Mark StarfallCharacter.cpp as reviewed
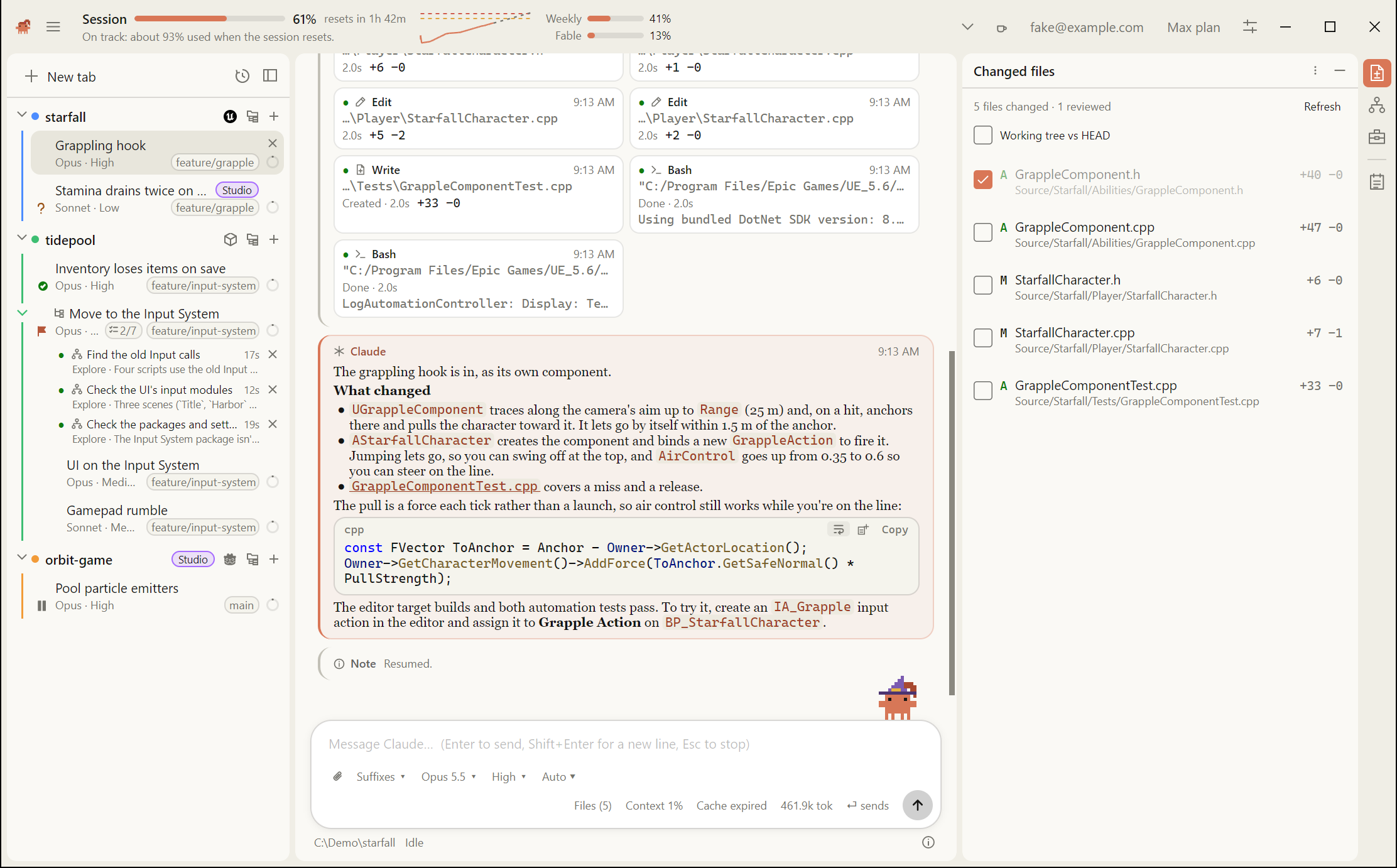Screen dimensions: 1397x868 point(983,338)
